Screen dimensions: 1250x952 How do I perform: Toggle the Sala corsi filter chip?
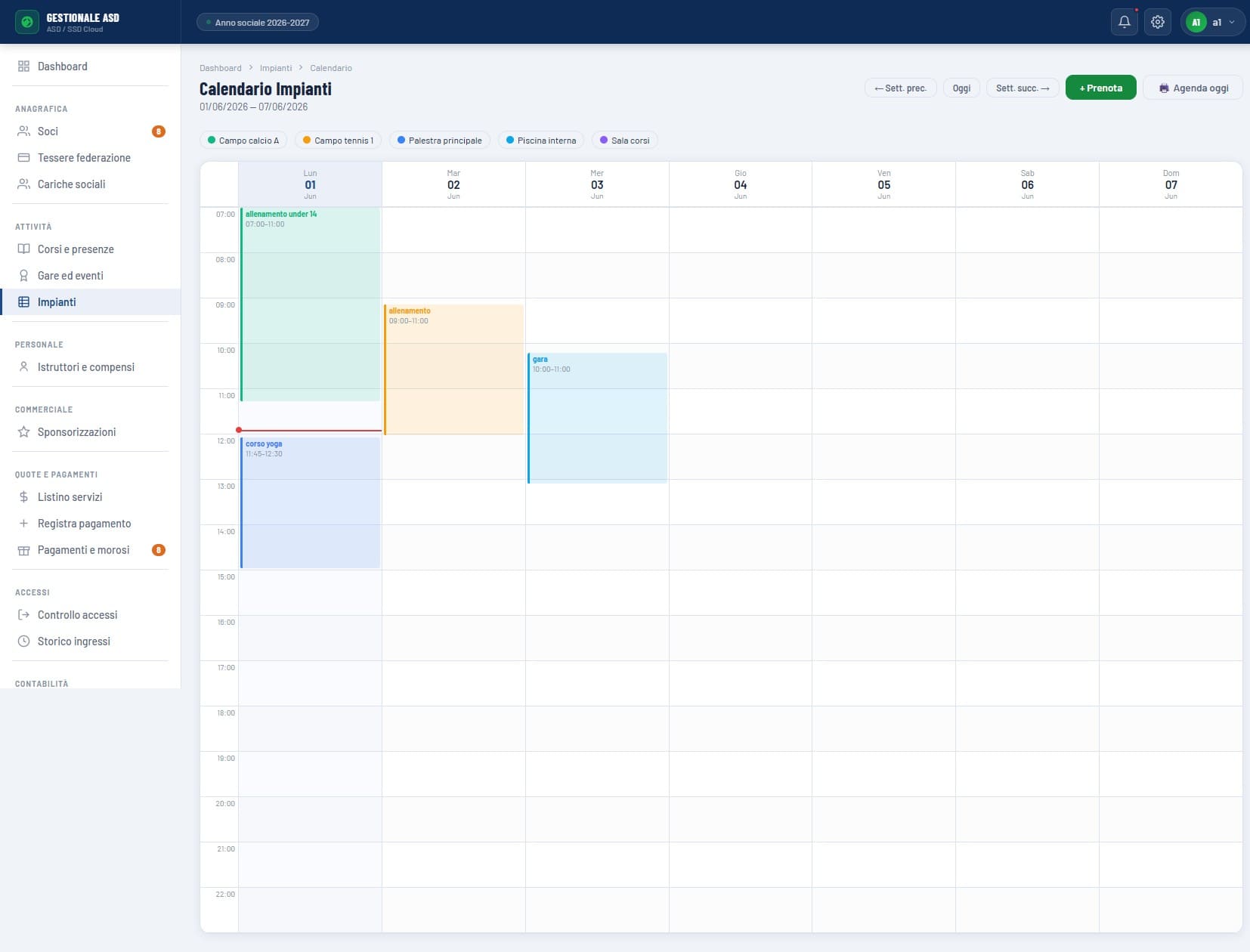point(625,141)
